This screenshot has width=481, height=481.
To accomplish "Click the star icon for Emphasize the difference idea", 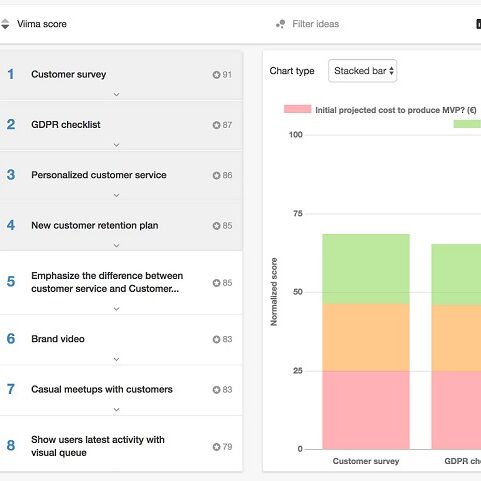I will [x=216, y=283].
